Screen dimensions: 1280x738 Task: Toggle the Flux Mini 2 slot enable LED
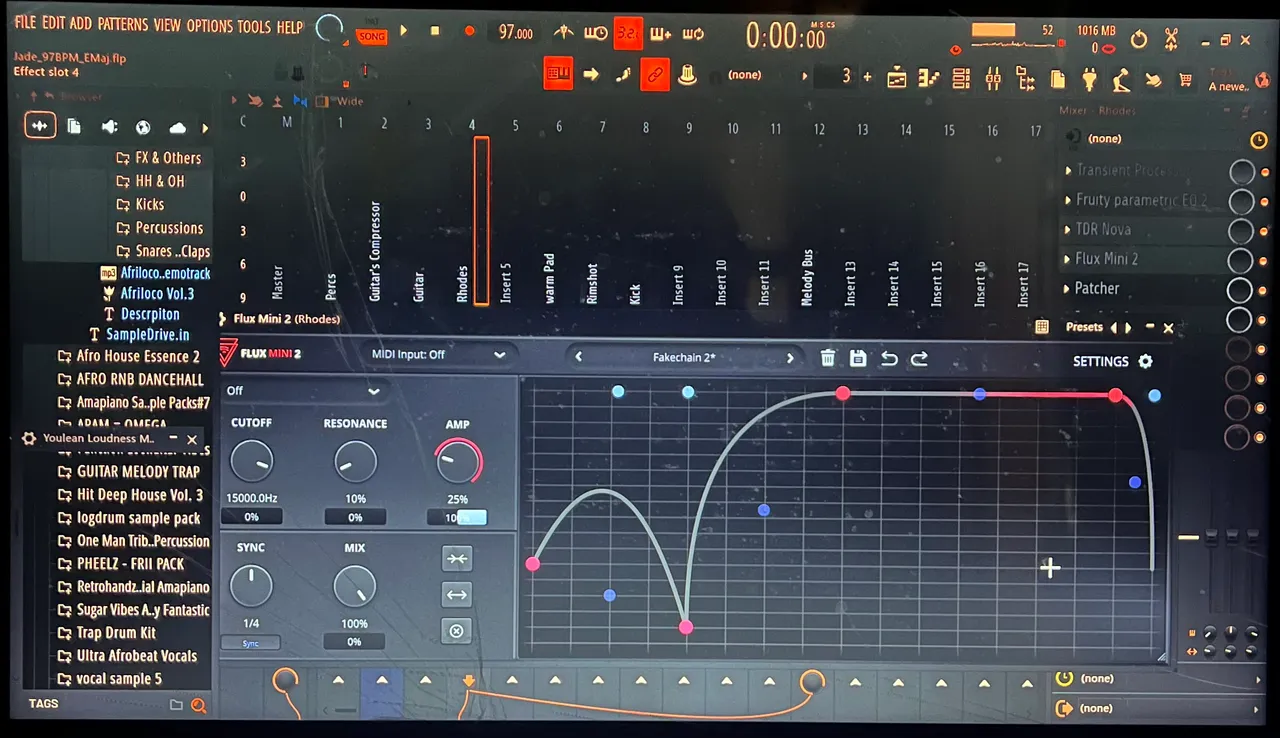pyautogui.click(x=1265, y=262)
